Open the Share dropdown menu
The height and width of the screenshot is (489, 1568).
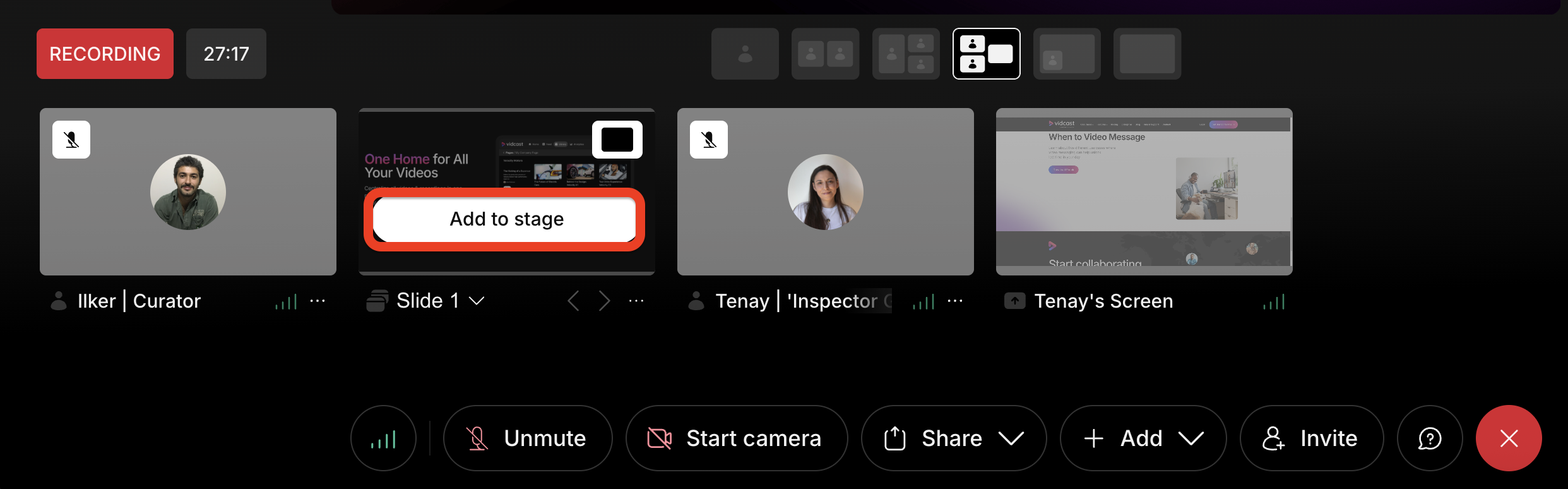(954, 438)
